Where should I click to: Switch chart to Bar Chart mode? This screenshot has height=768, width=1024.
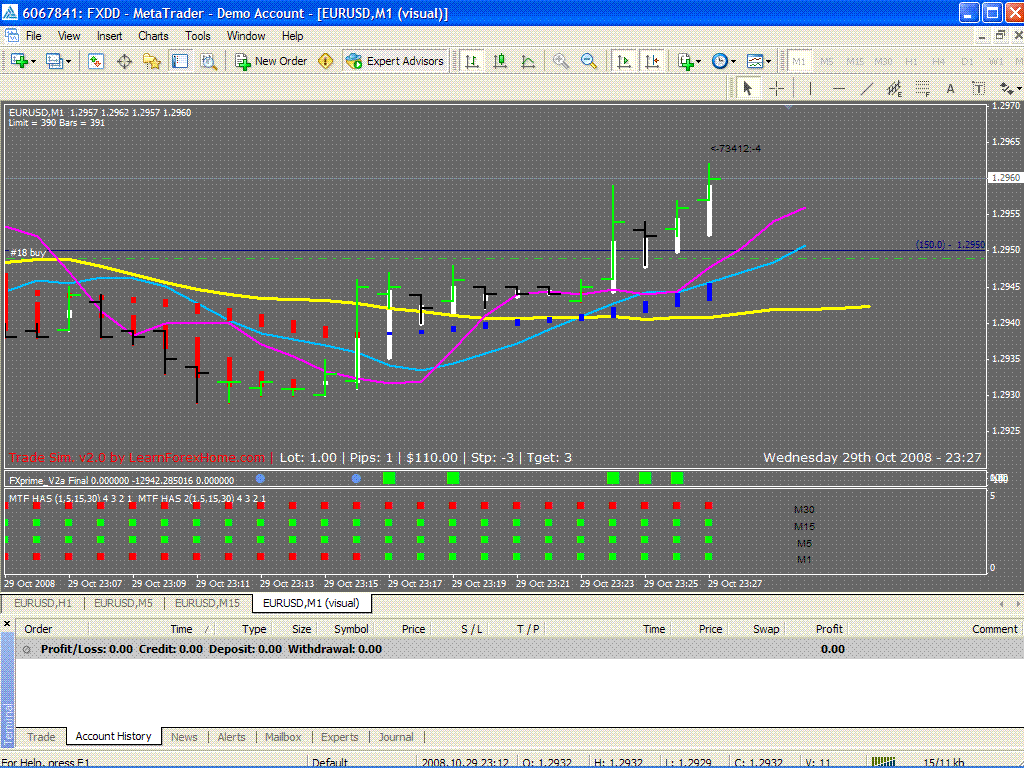click(472, 61)
